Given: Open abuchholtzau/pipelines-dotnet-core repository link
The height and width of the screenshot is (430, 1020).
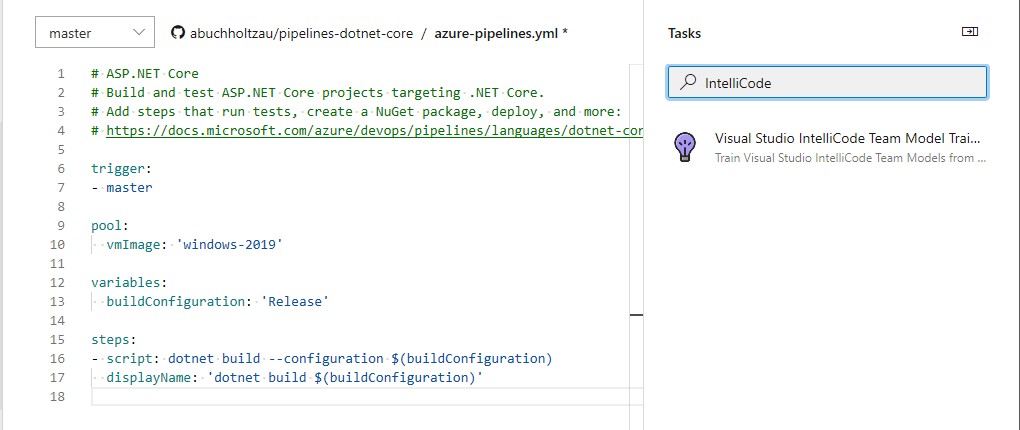Looking at the screenshot, I should (301, 33).
